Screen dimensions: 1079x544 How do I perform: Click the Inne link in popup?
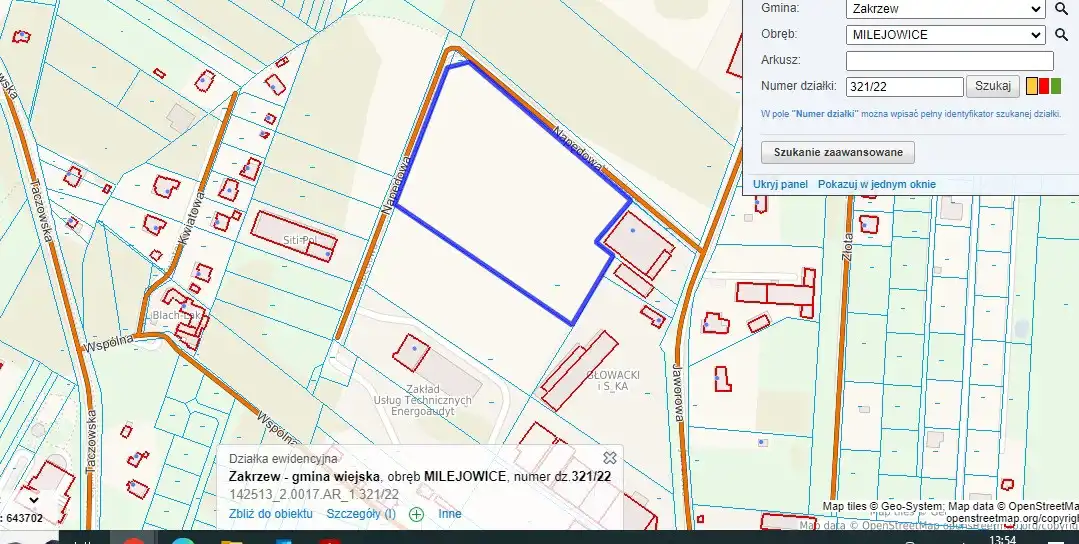pyautogui.click(x=449, y=514)
